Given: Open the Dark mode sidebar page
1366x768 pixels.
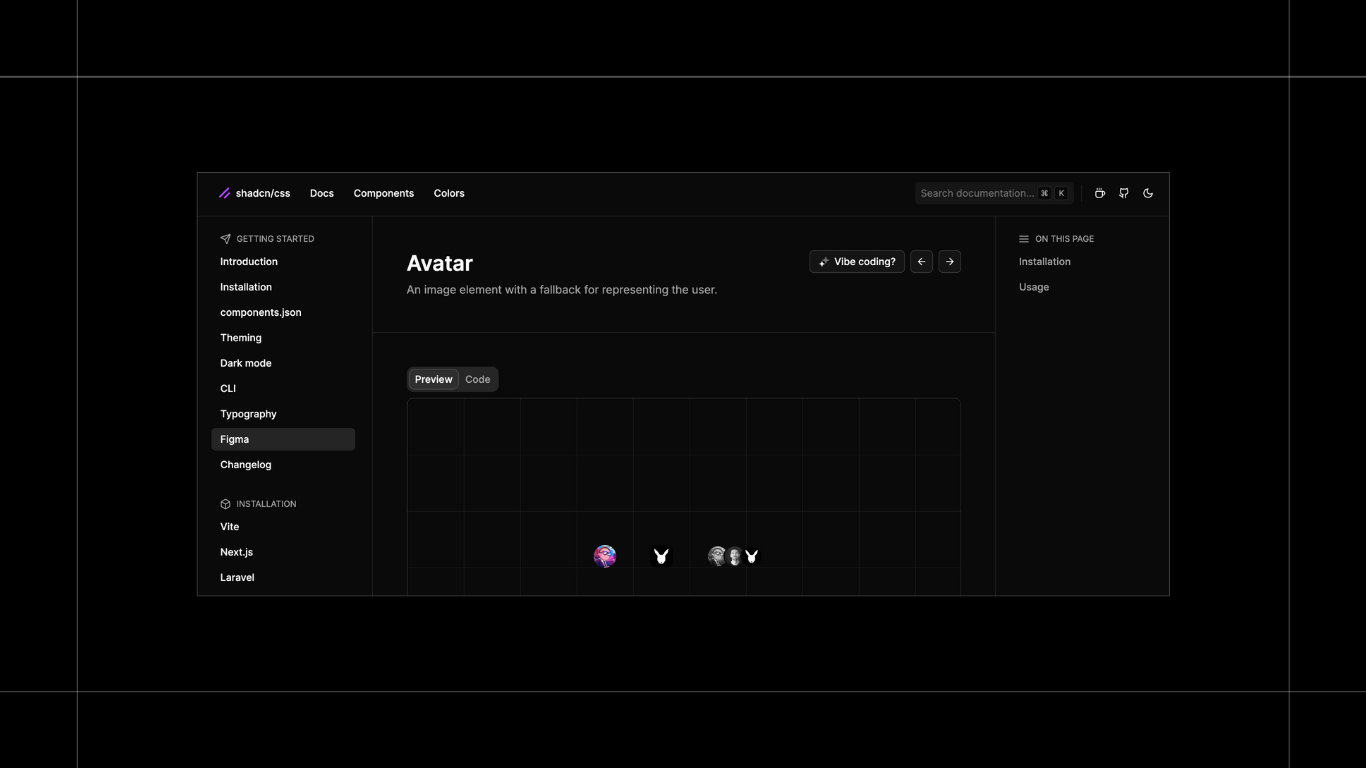Looking at the screenshot, I should pos(246,363).
